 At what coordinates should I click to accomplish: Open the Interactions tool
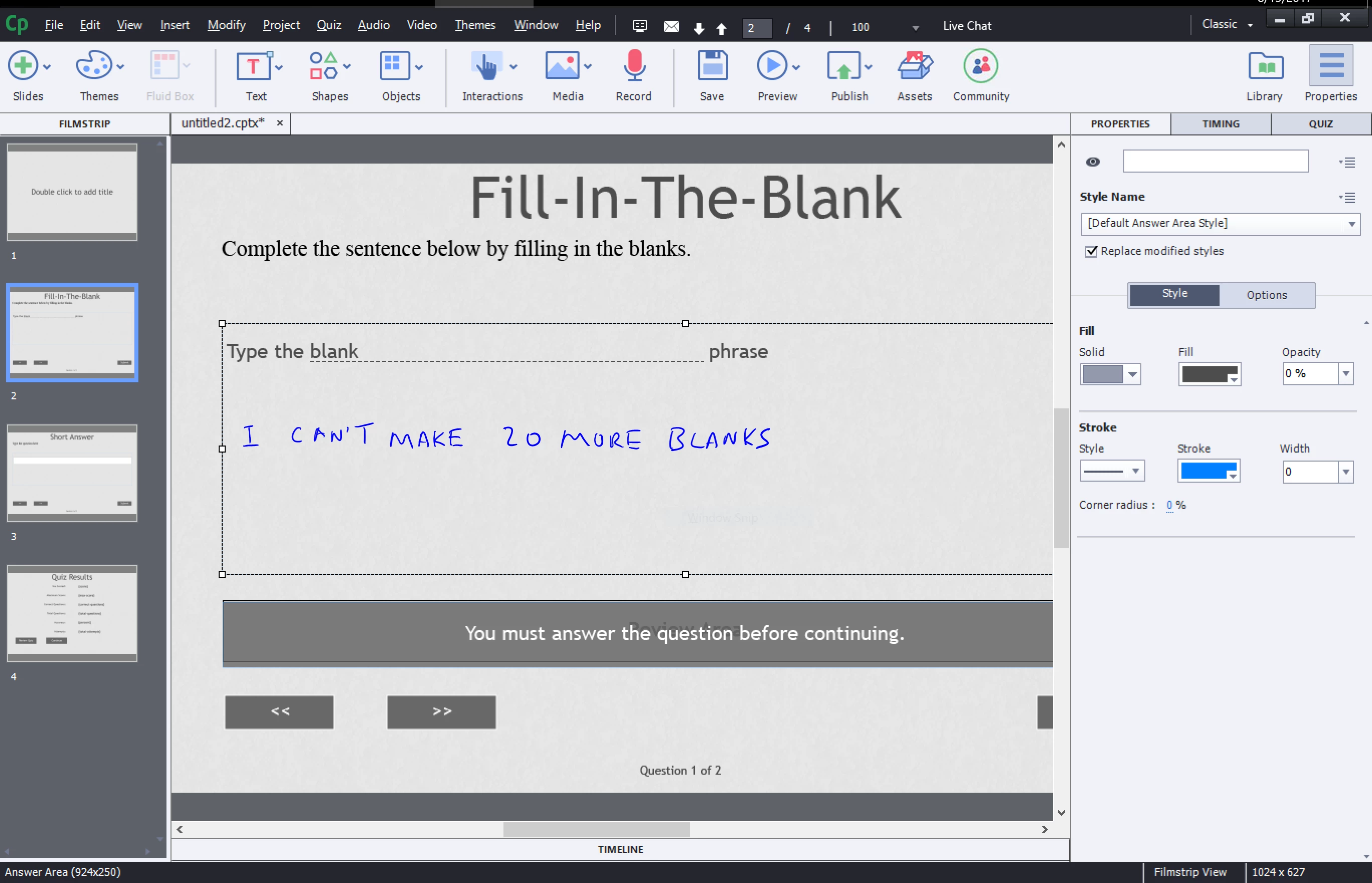[x=486, y=67]
